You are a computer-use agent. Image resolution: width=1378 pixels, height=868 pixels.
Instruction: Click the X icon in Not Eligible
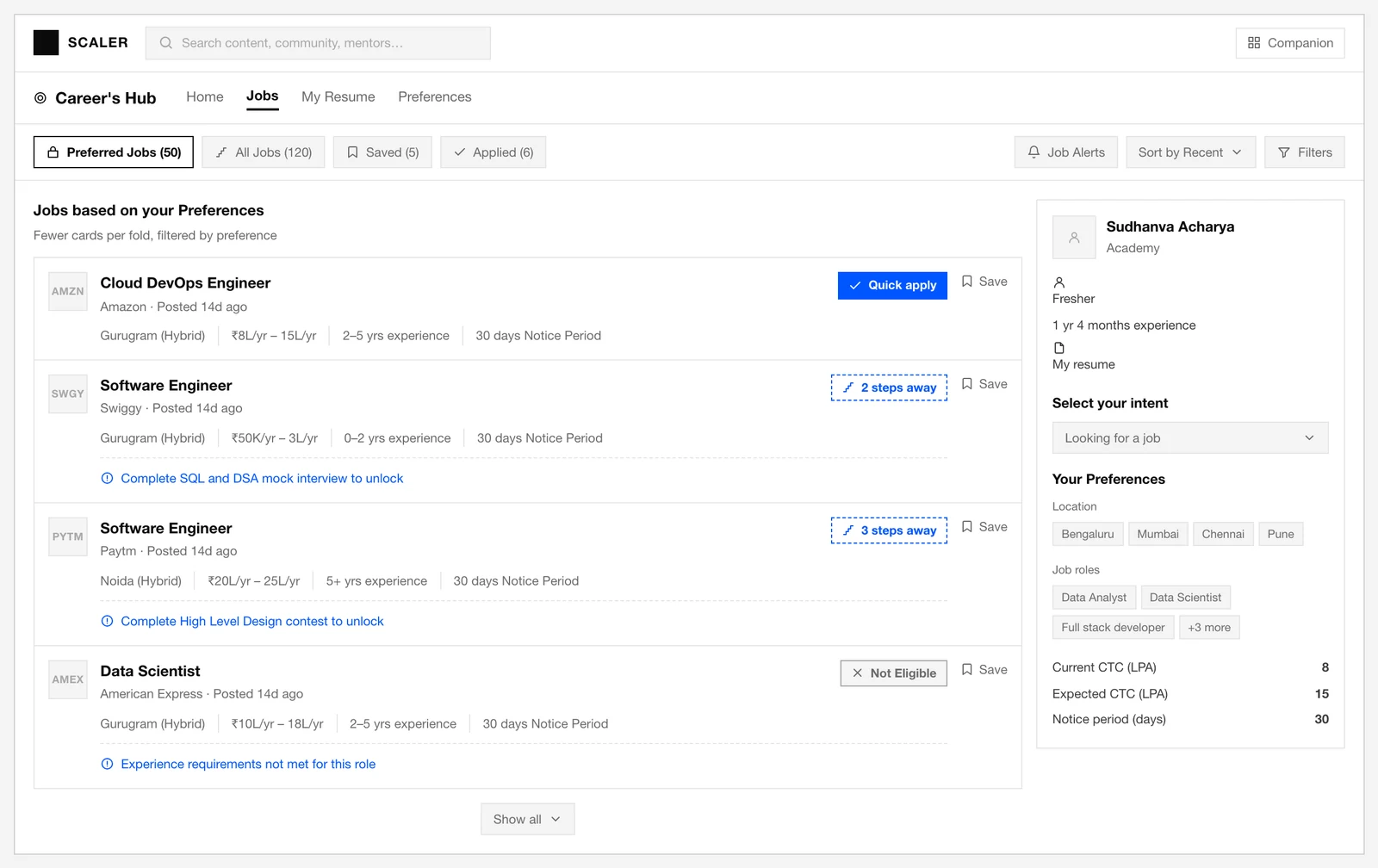tap(857, 673)
